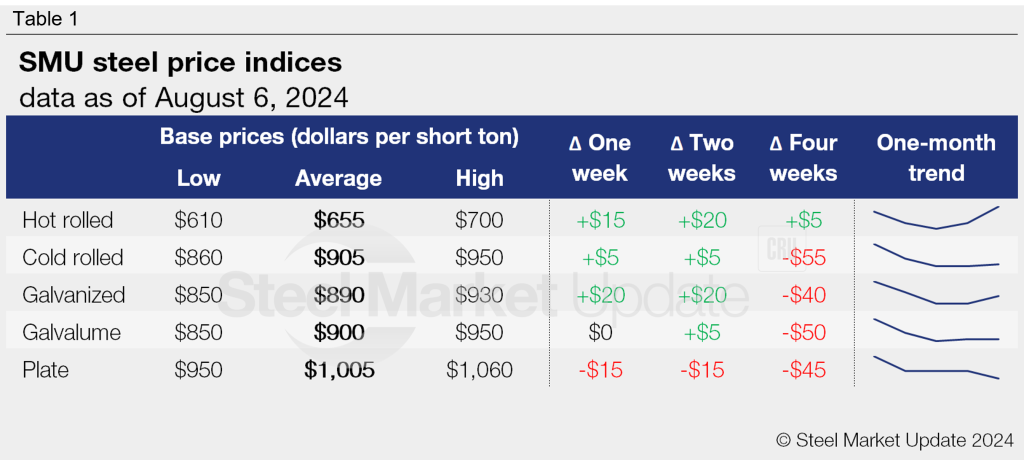Click the Plate average price $1,005

339,370
